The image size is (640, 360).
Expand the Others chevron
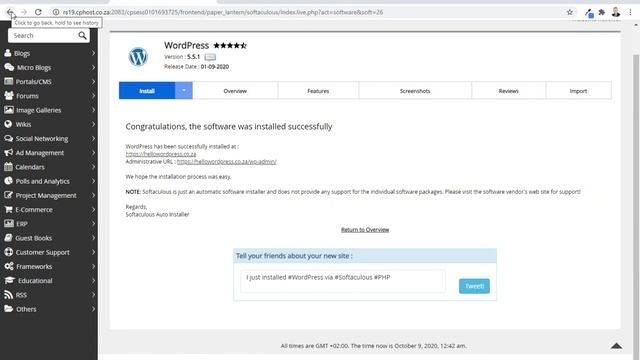point(93,309)
